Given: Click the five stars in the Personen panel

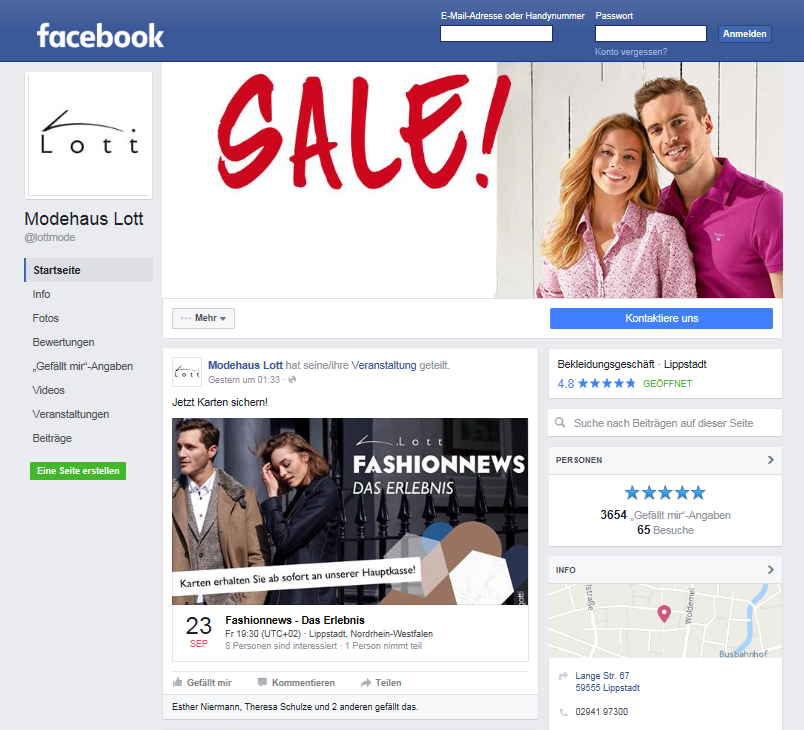Looking at the screenshot, I should [665, 493].
